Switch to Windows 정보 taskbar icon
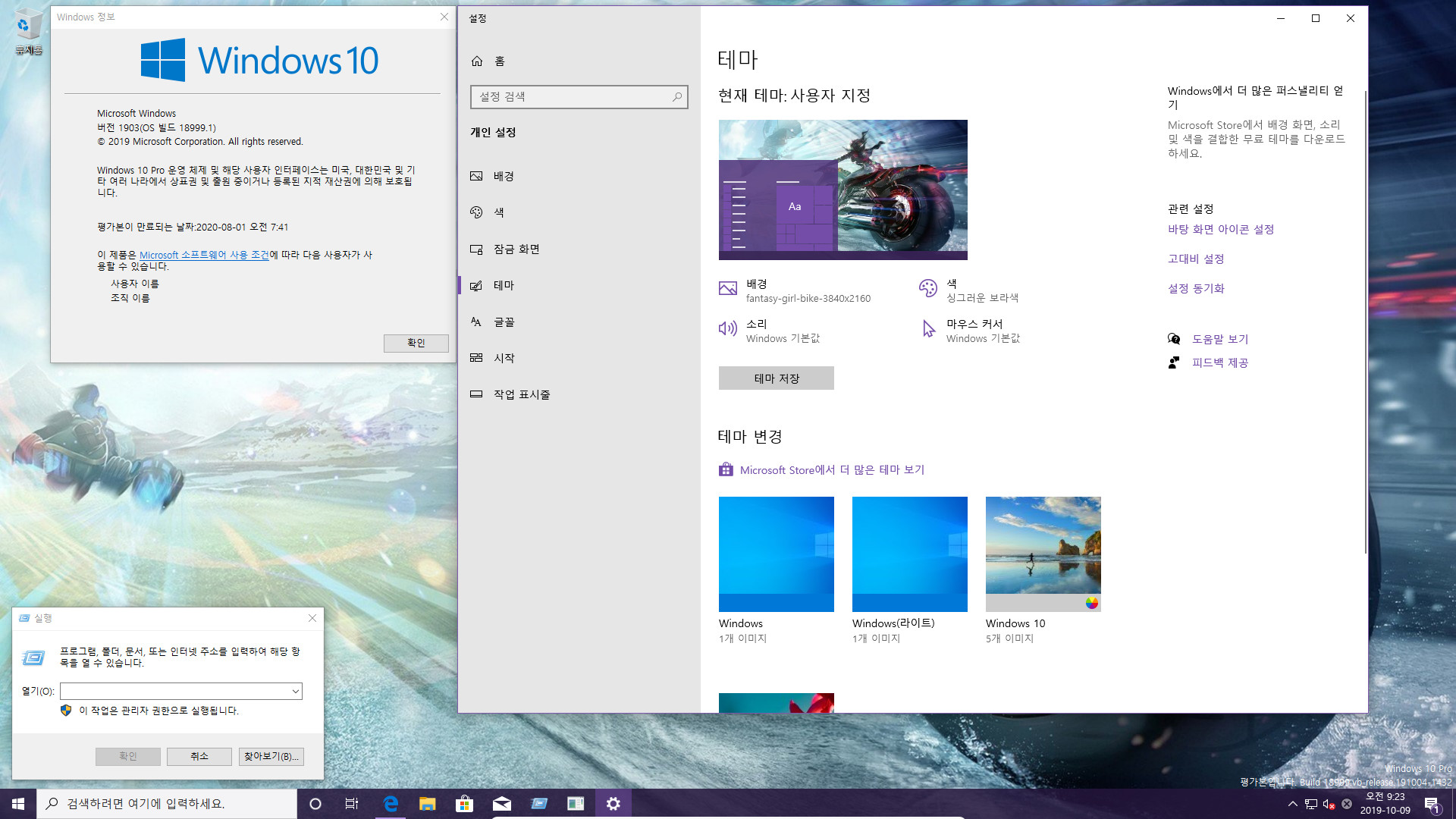 pyautogui.click(x=576, y=804)
